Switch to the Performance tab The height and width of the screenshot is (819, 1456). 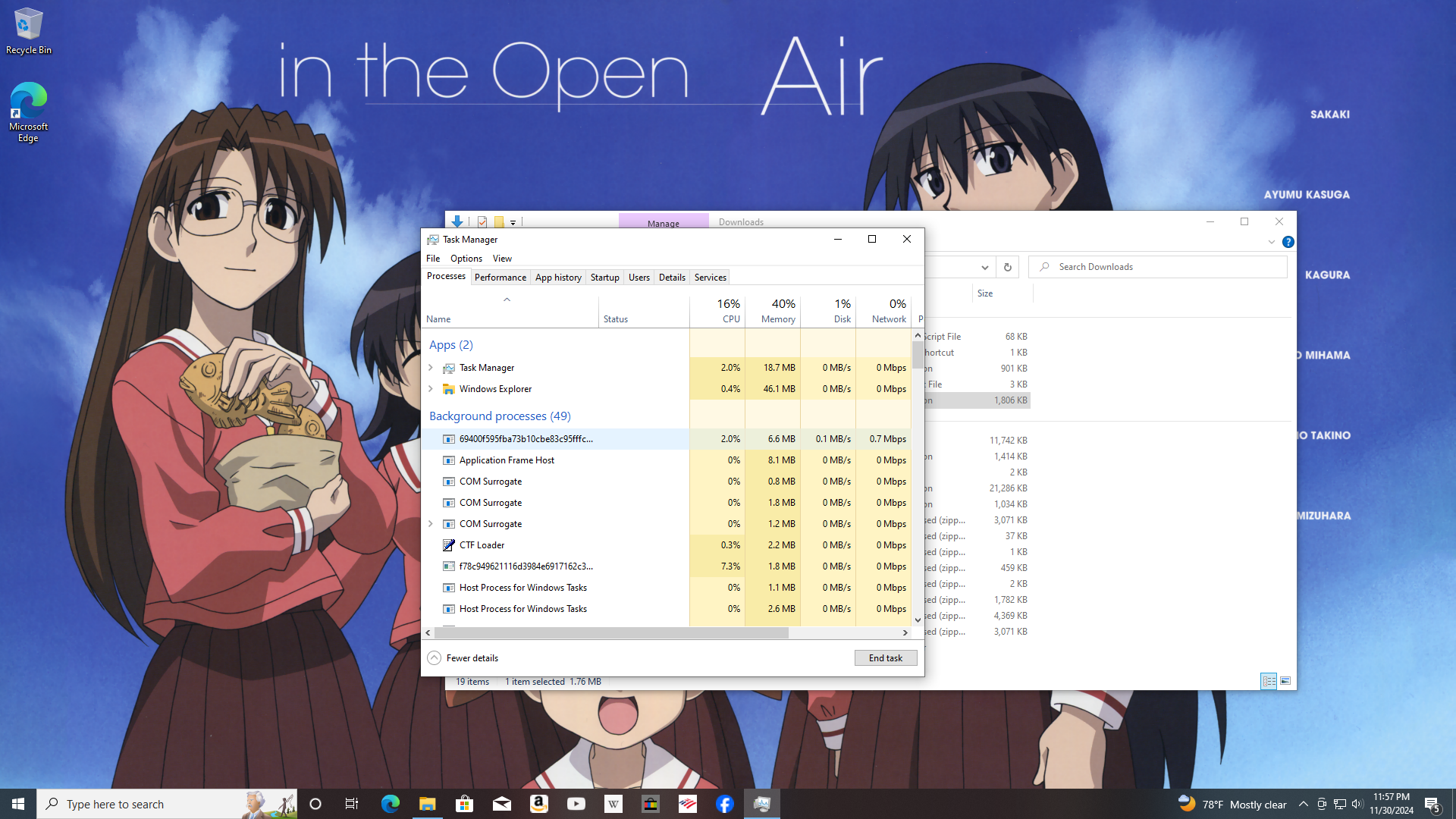coord(500,278)
